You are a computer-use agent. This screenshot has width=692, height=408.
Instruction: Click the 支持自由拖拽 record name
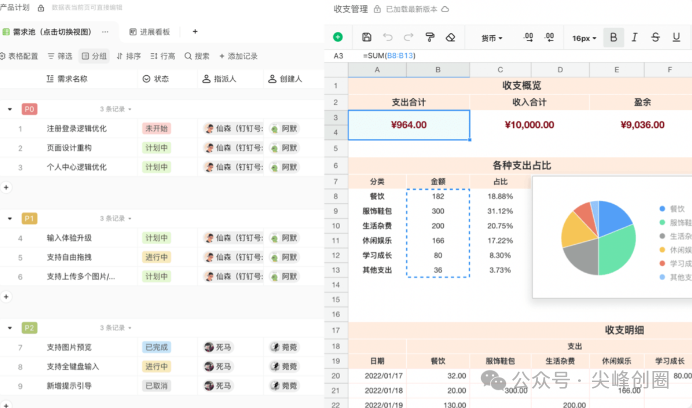[x=69, y=257]
